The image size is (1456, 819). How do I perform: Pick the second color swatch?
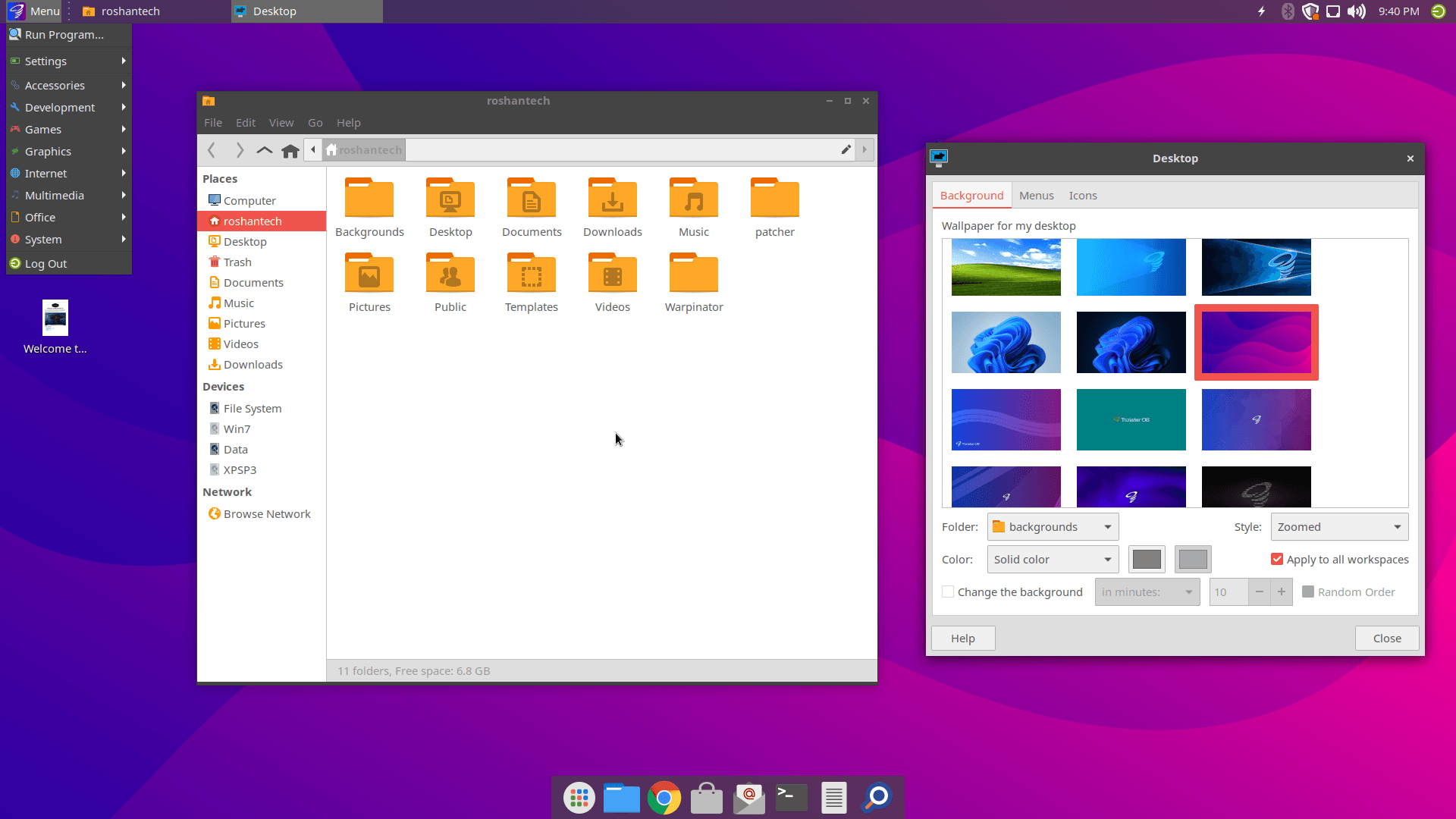(x=1193, y=560)
